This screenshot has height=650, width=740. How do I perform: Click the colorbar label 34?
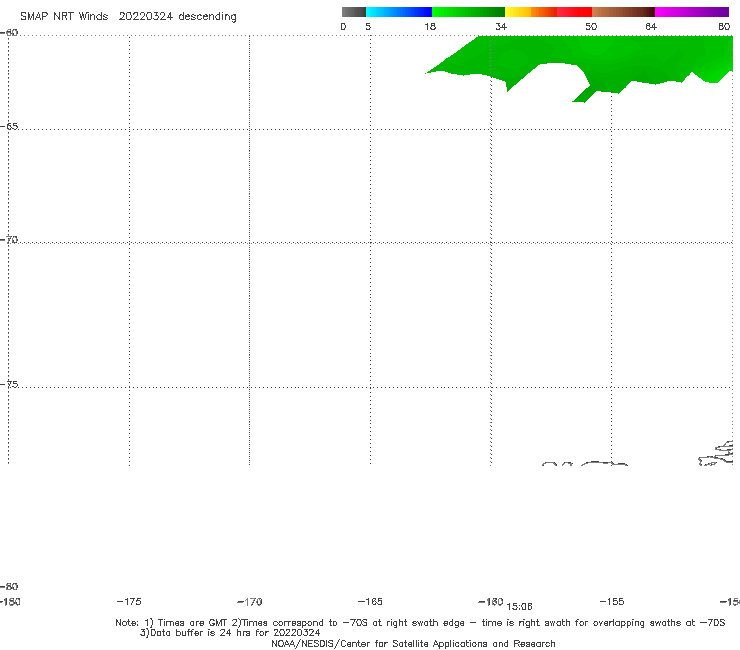(501, 27)
